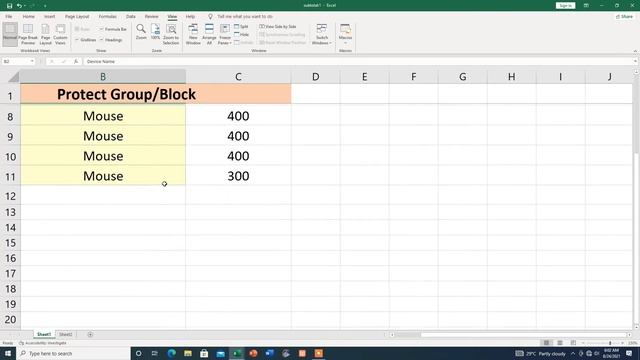The image size is (640, 360).
Task: Switch to Page Layout view
Action: (45, 34)
